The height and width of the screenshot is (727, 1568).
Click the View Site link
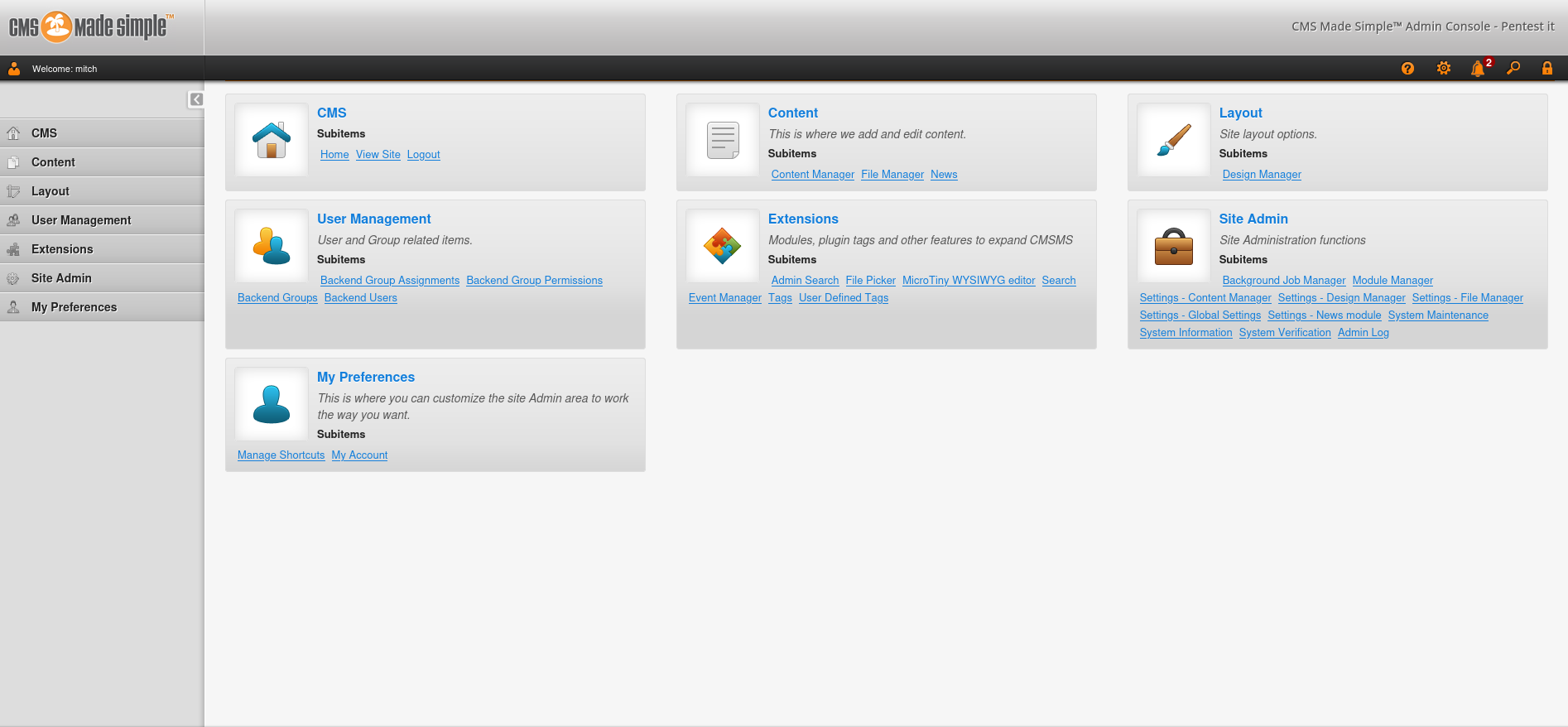[378, 155]
